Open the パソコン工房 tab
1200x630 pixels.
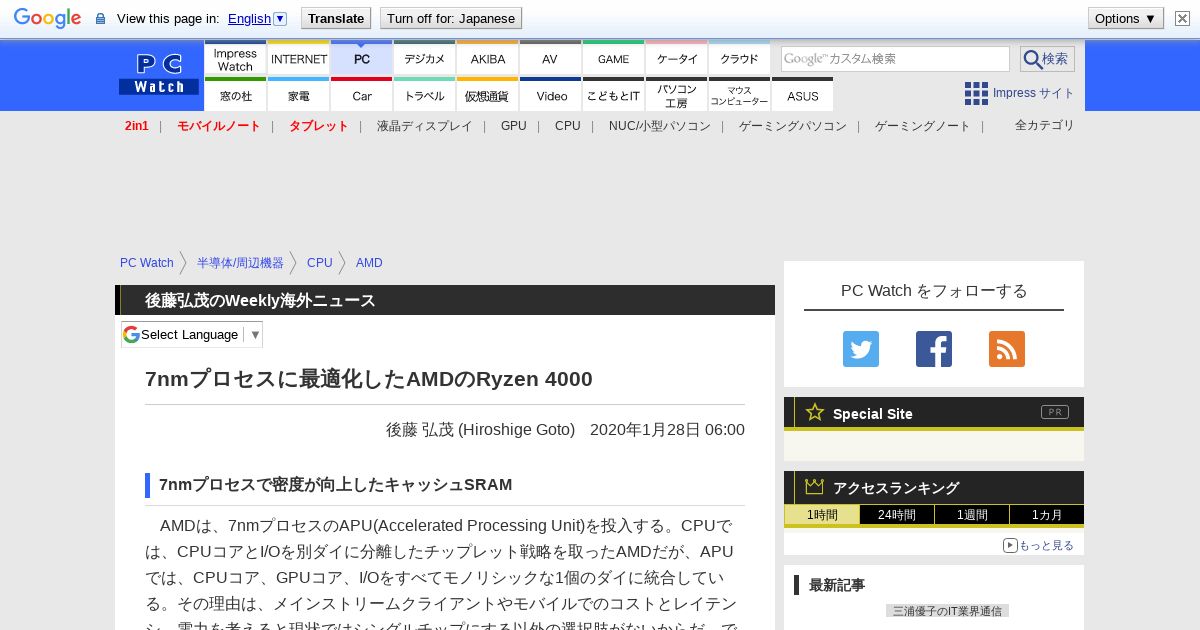[x=677, y=94]
